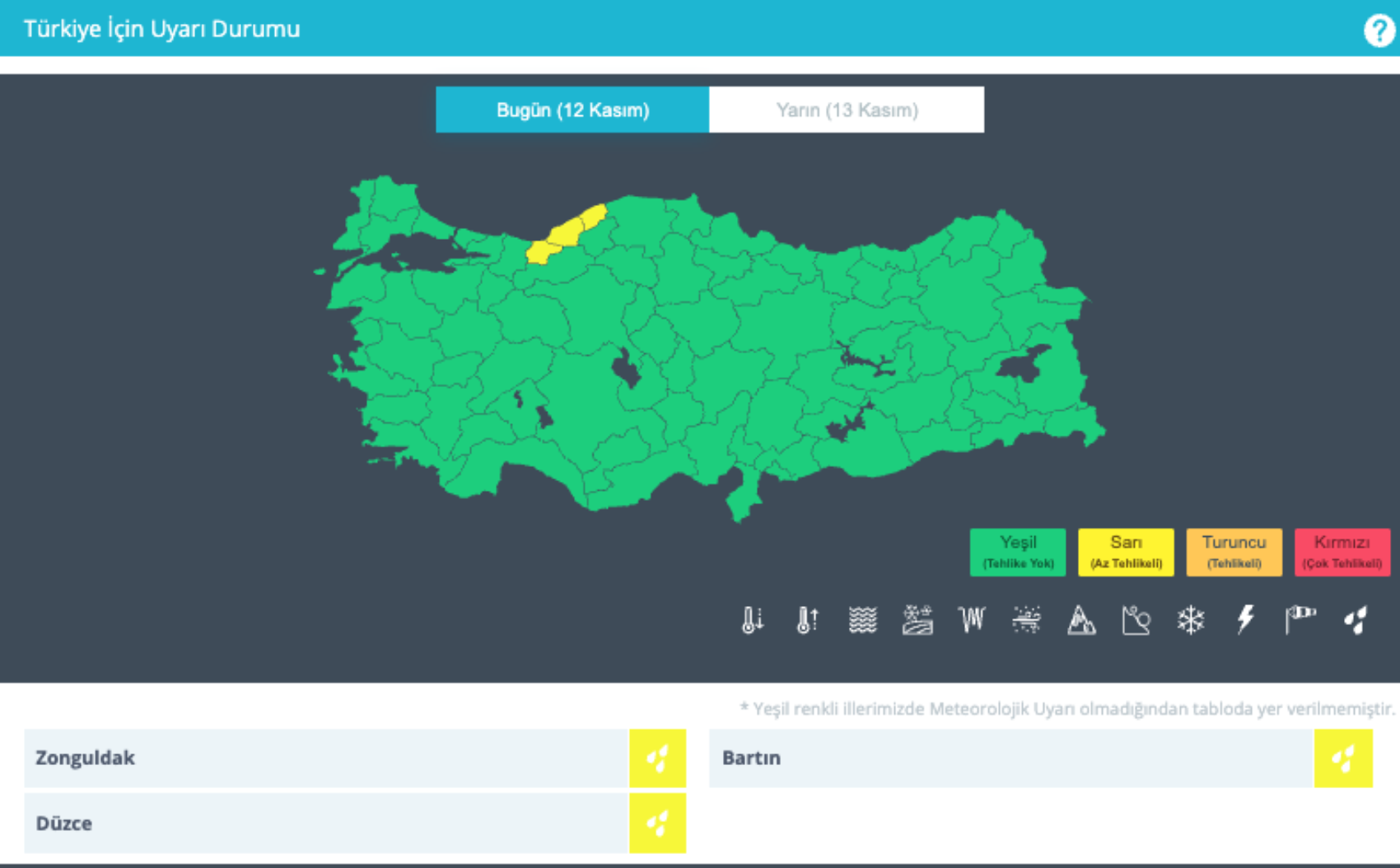Open the Zonguldak warning row
Viewport: 1400px width, 868px height.
(326, 758)
